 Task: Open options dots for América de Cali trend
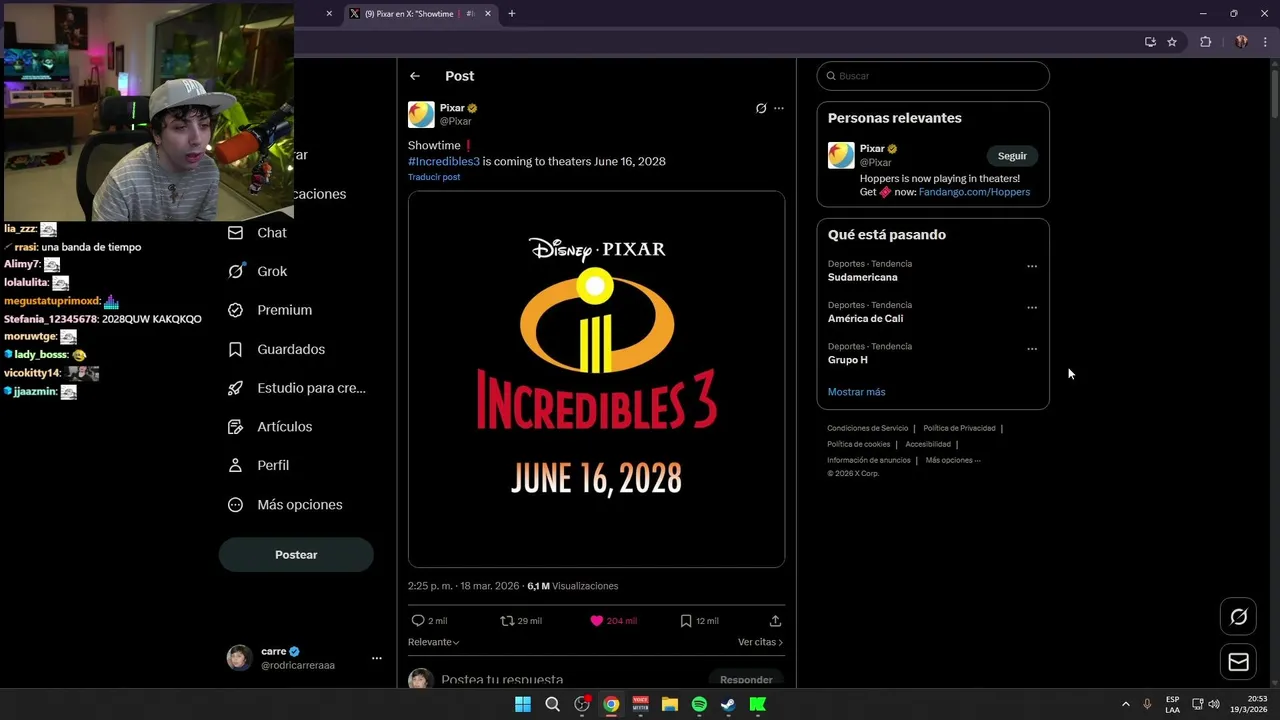(x=1032, y=308)
